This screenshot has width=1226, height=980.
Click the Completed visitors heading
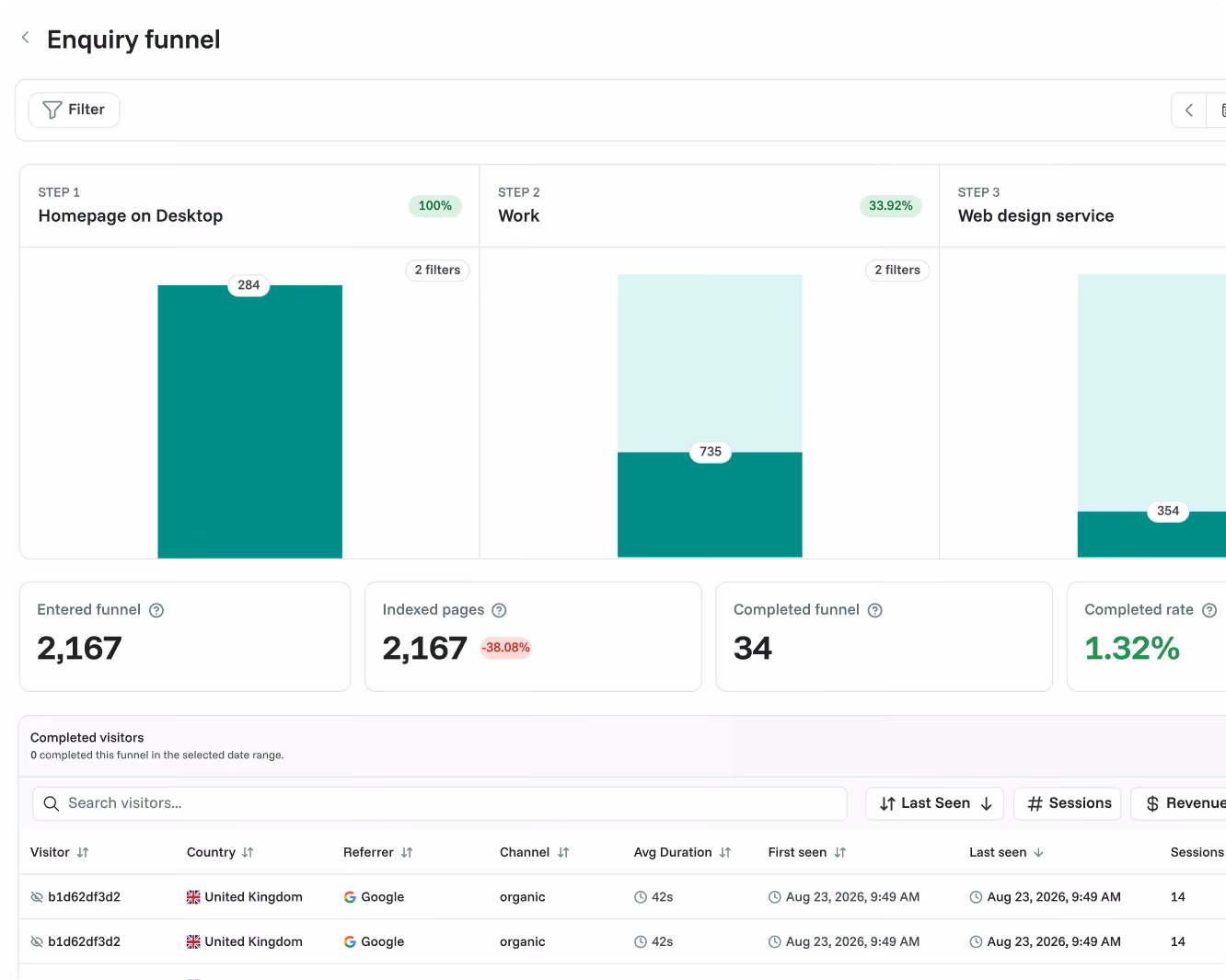(87, 738)
